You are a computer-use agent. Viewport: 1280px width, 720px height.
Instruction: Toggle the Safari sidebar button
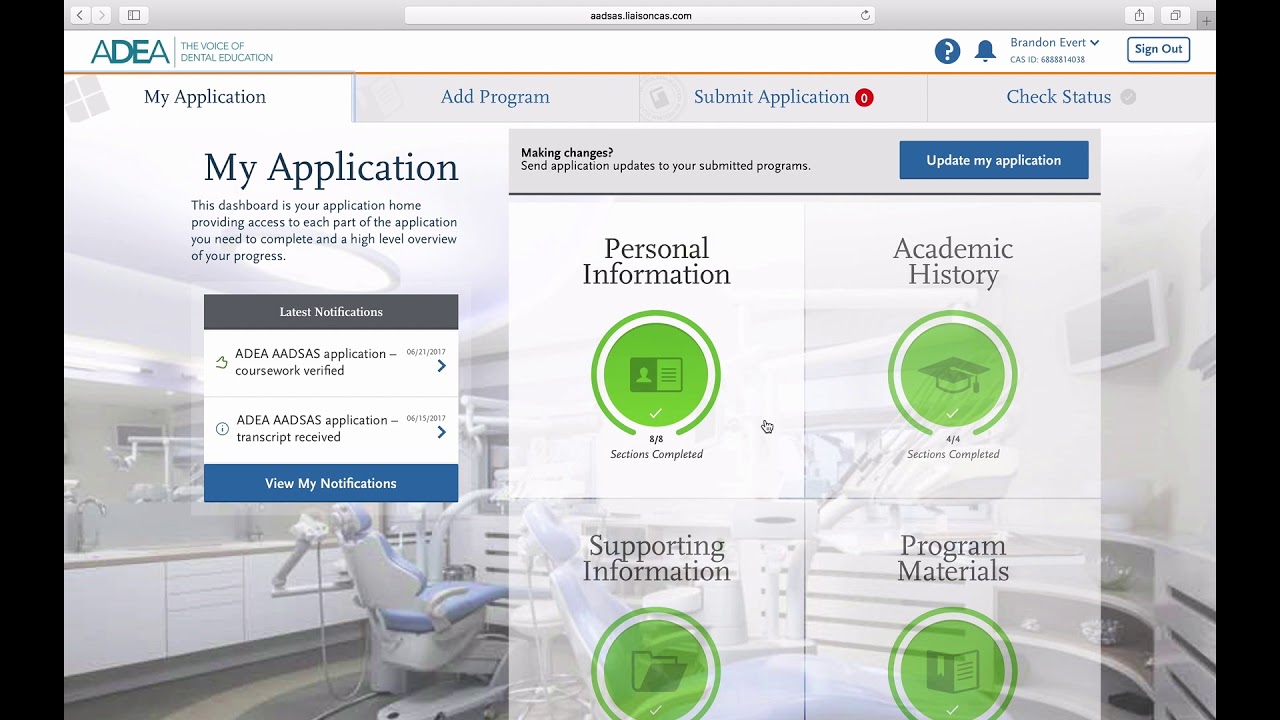tap(133, 15)
